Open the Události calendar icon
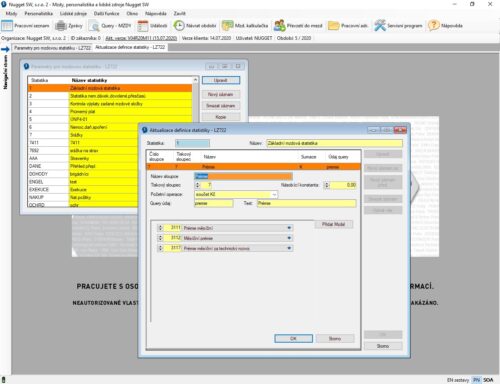The image size is (500, 384). point(143,26)
